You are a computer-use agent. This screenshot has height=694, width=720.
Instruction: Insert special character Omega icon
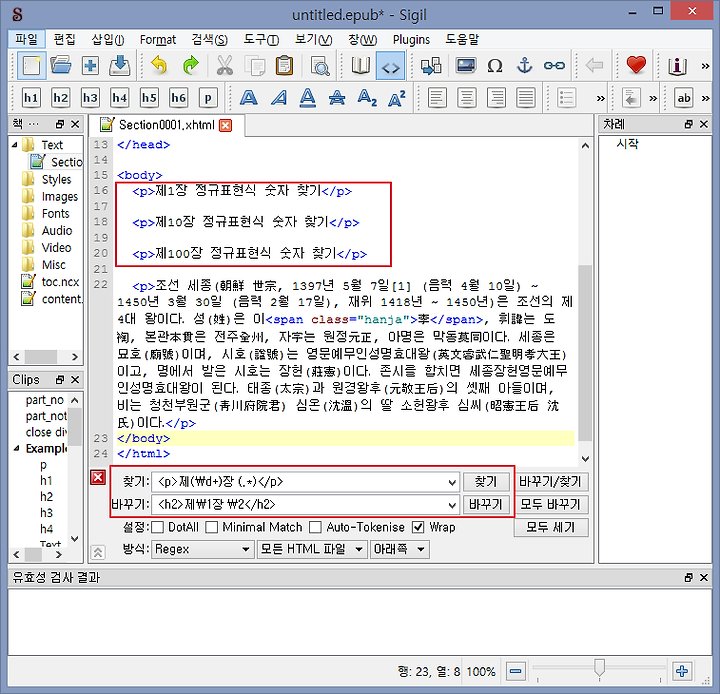point(495,66)
